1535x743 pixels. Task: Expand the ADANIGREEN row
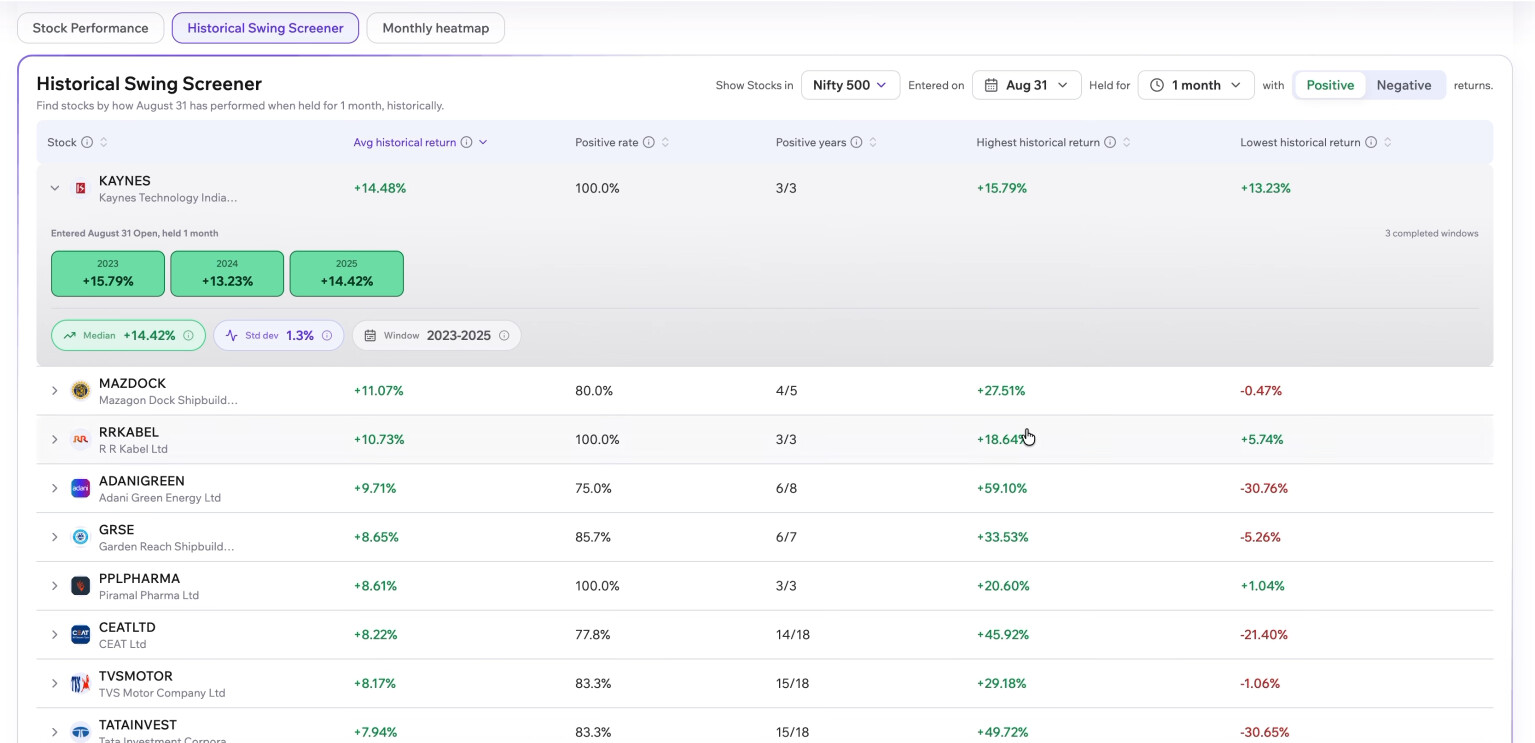55,488
